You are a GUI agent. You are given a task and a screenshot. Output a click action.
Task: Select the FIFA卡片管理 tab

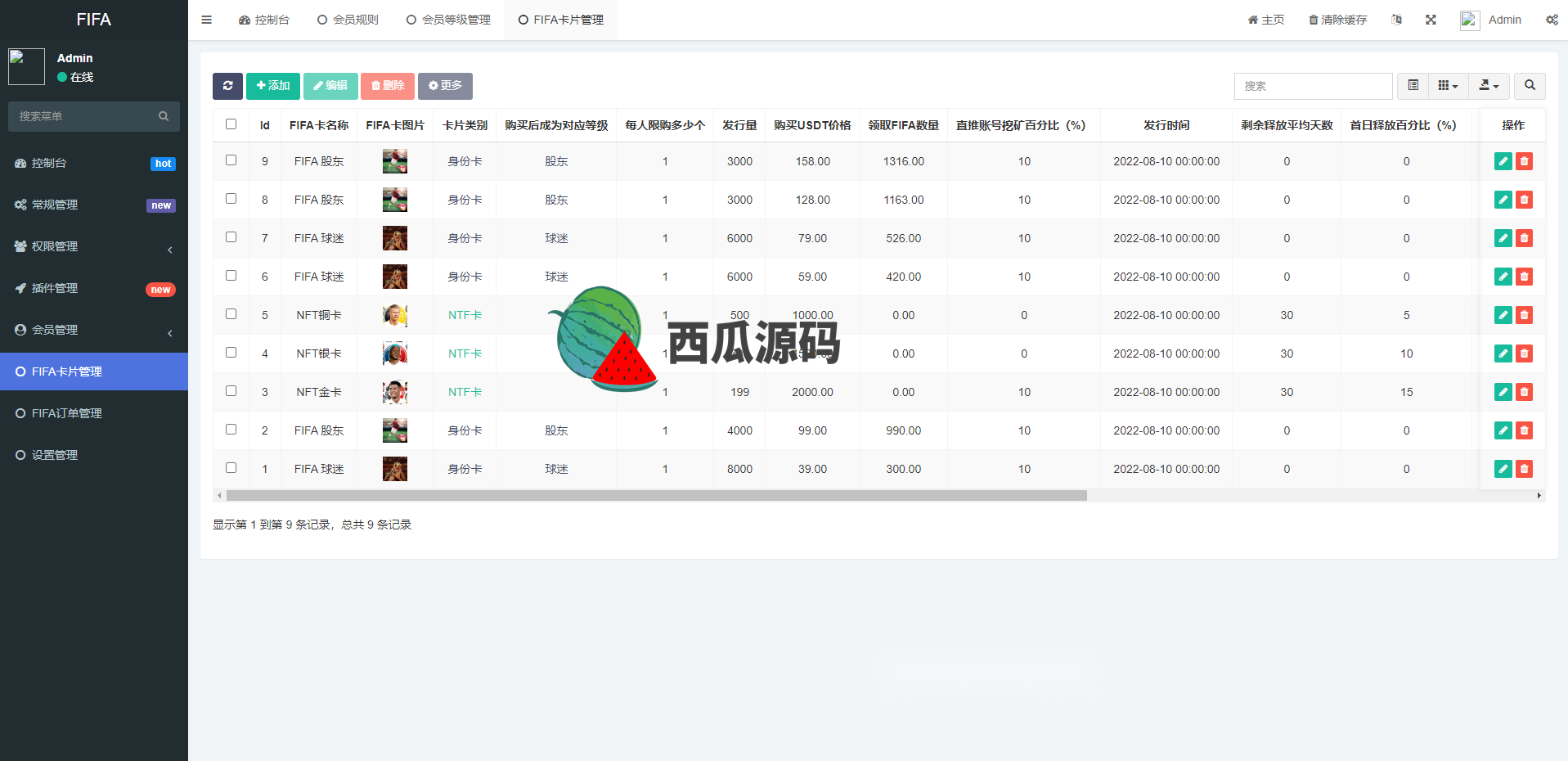[x=560, y=20]
